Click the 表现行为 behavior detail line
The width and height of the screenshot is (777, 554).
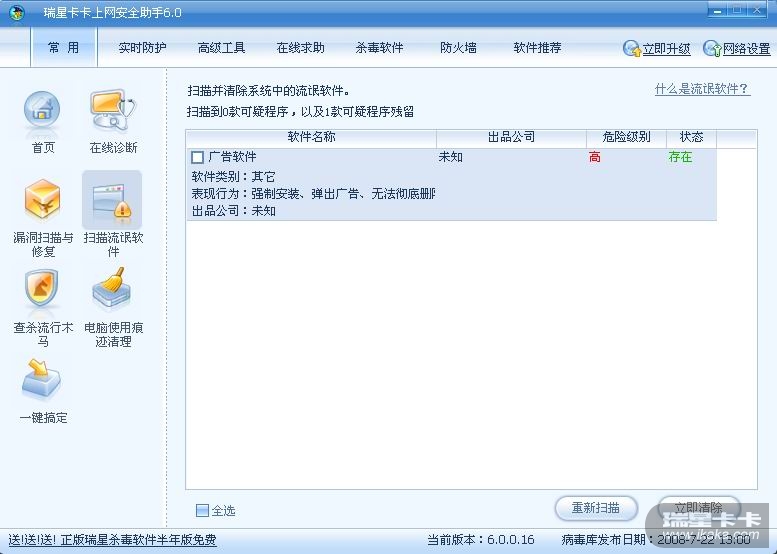313,194
